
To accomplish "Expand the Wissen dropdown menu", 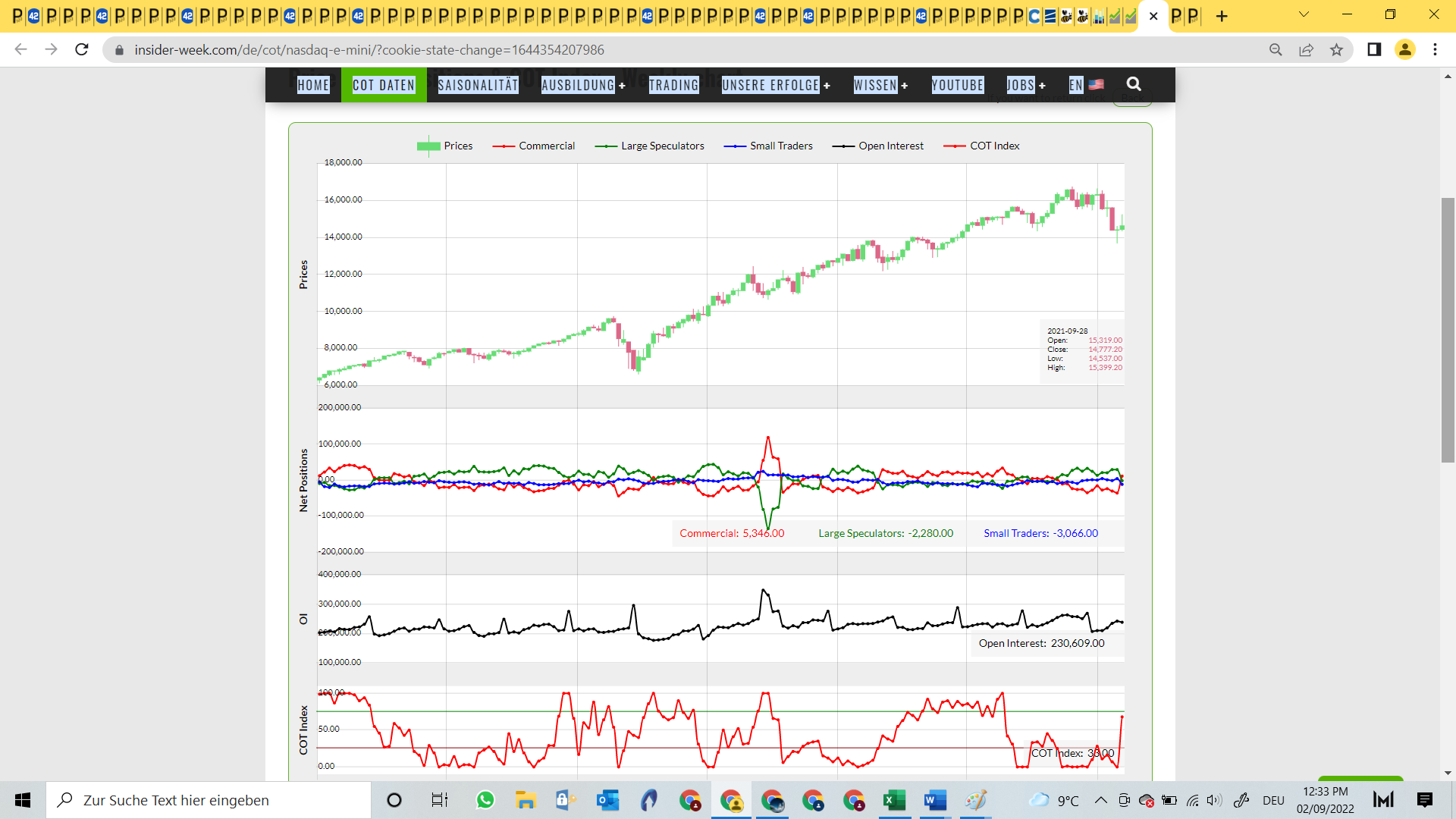I will (880, 85).
